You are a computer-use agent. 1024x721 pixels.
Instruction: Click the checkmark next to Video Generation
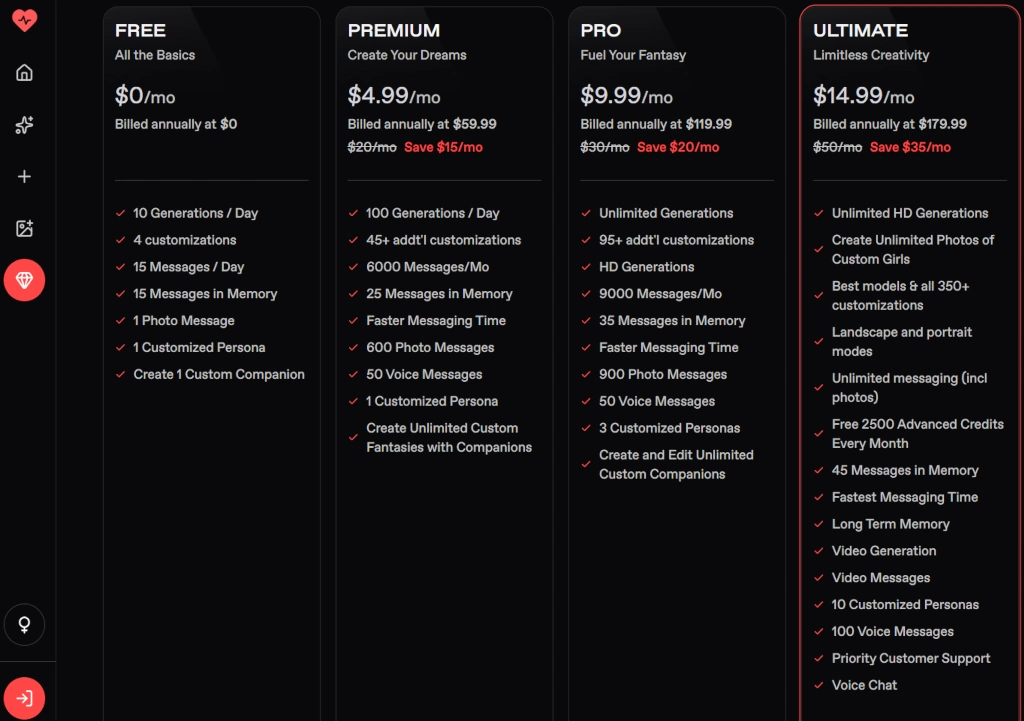coord(820,551)
